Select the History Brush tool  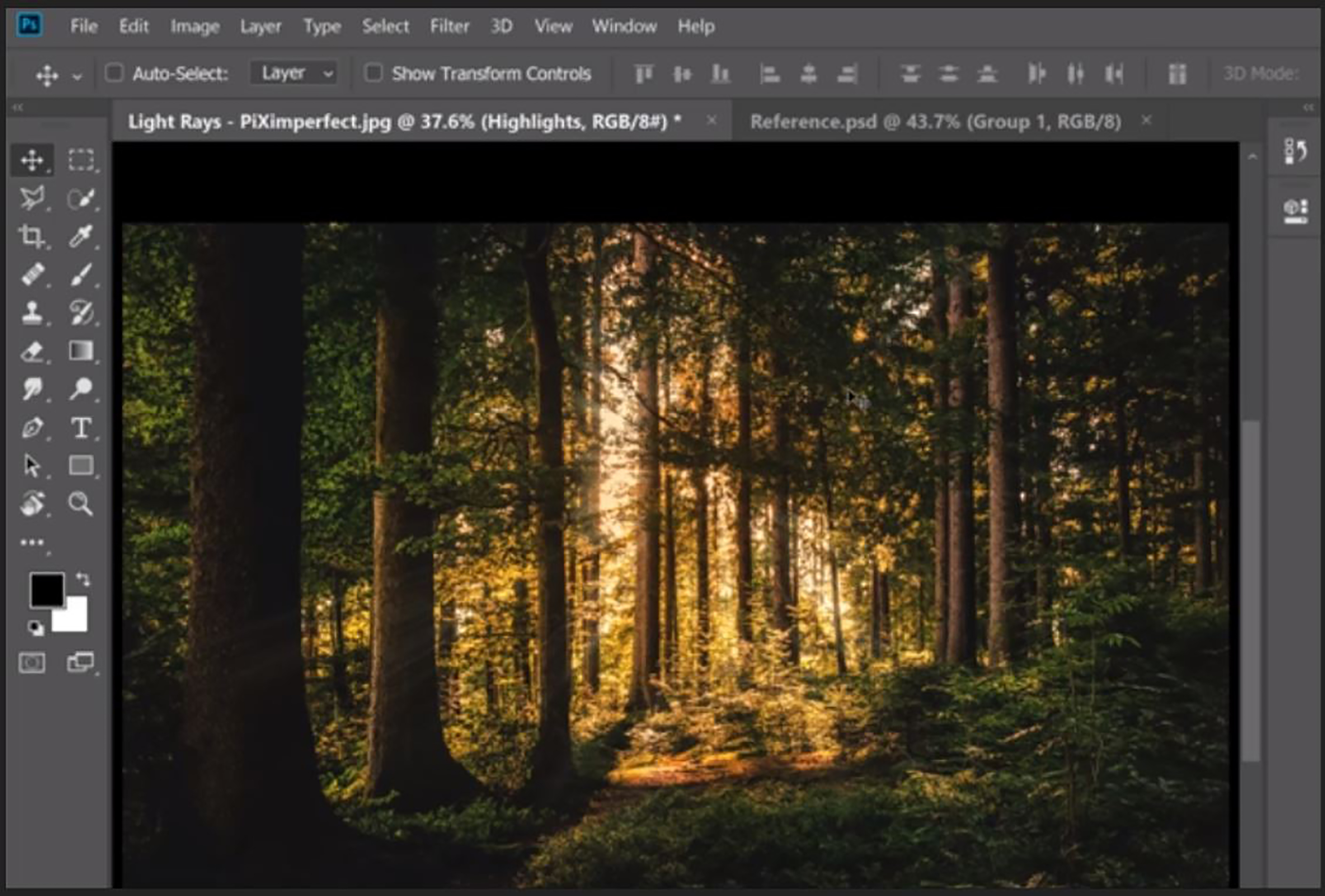81,312
